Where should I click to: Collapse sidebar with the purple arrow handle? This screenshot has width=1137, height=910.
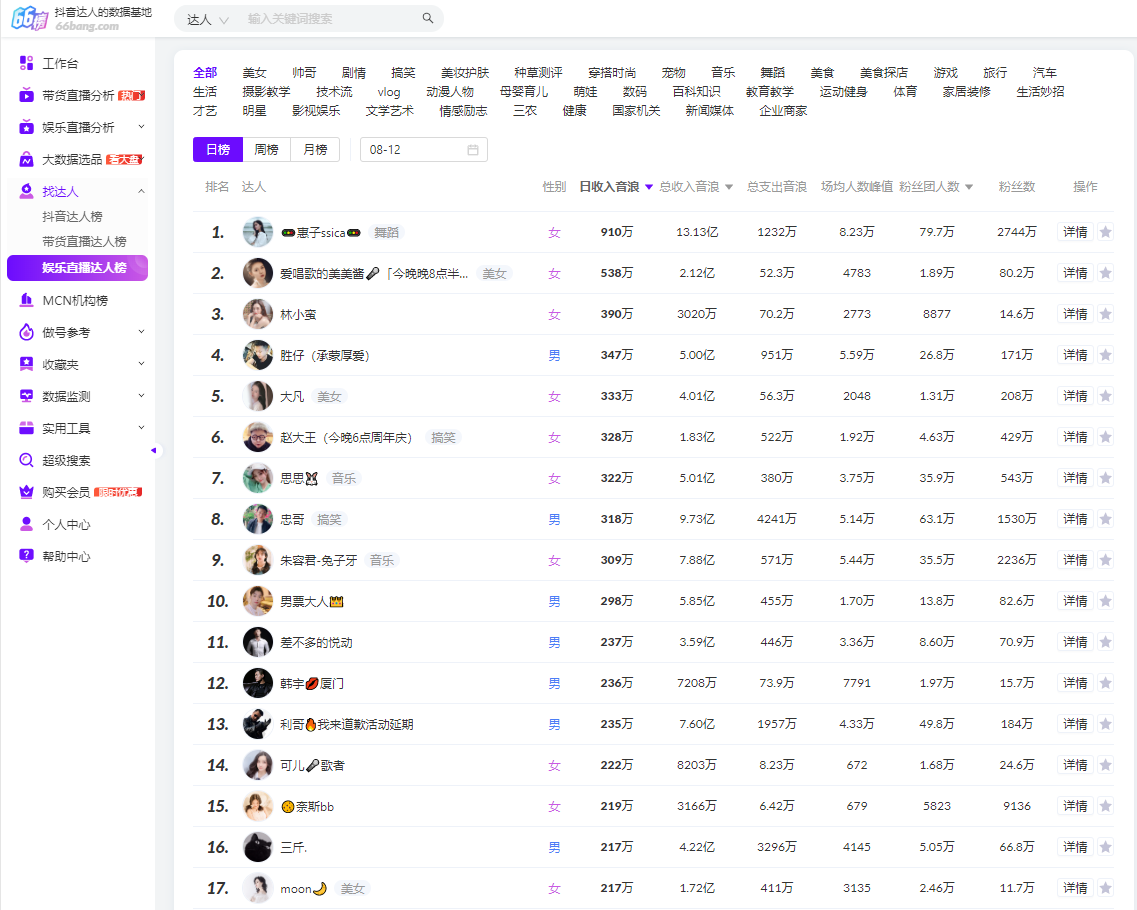point(153,451)
